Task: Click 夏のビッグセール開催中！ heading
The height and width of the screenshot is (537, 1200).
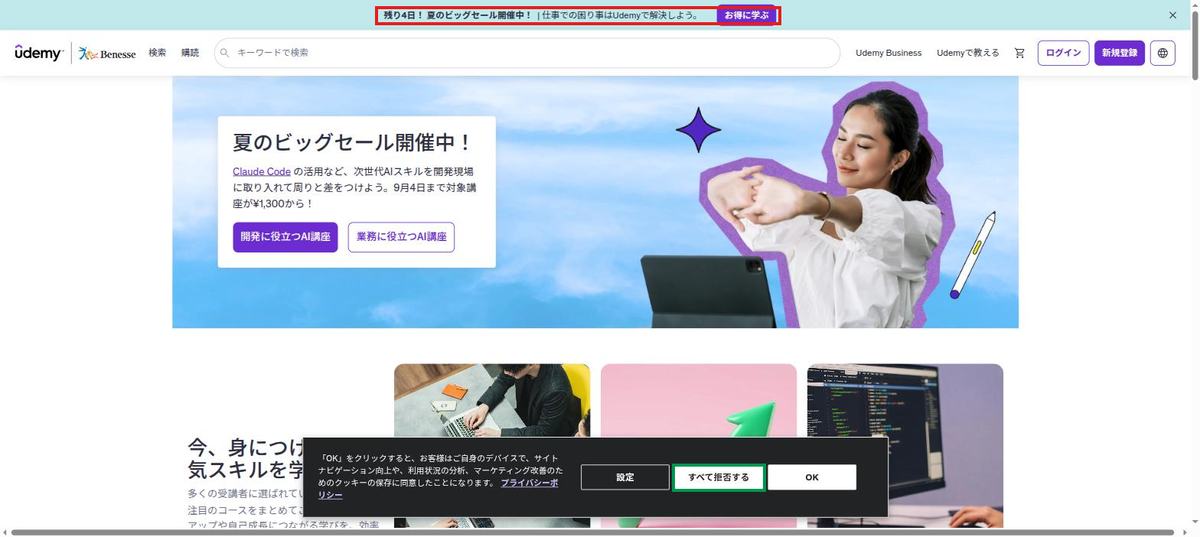Action: 352,142
